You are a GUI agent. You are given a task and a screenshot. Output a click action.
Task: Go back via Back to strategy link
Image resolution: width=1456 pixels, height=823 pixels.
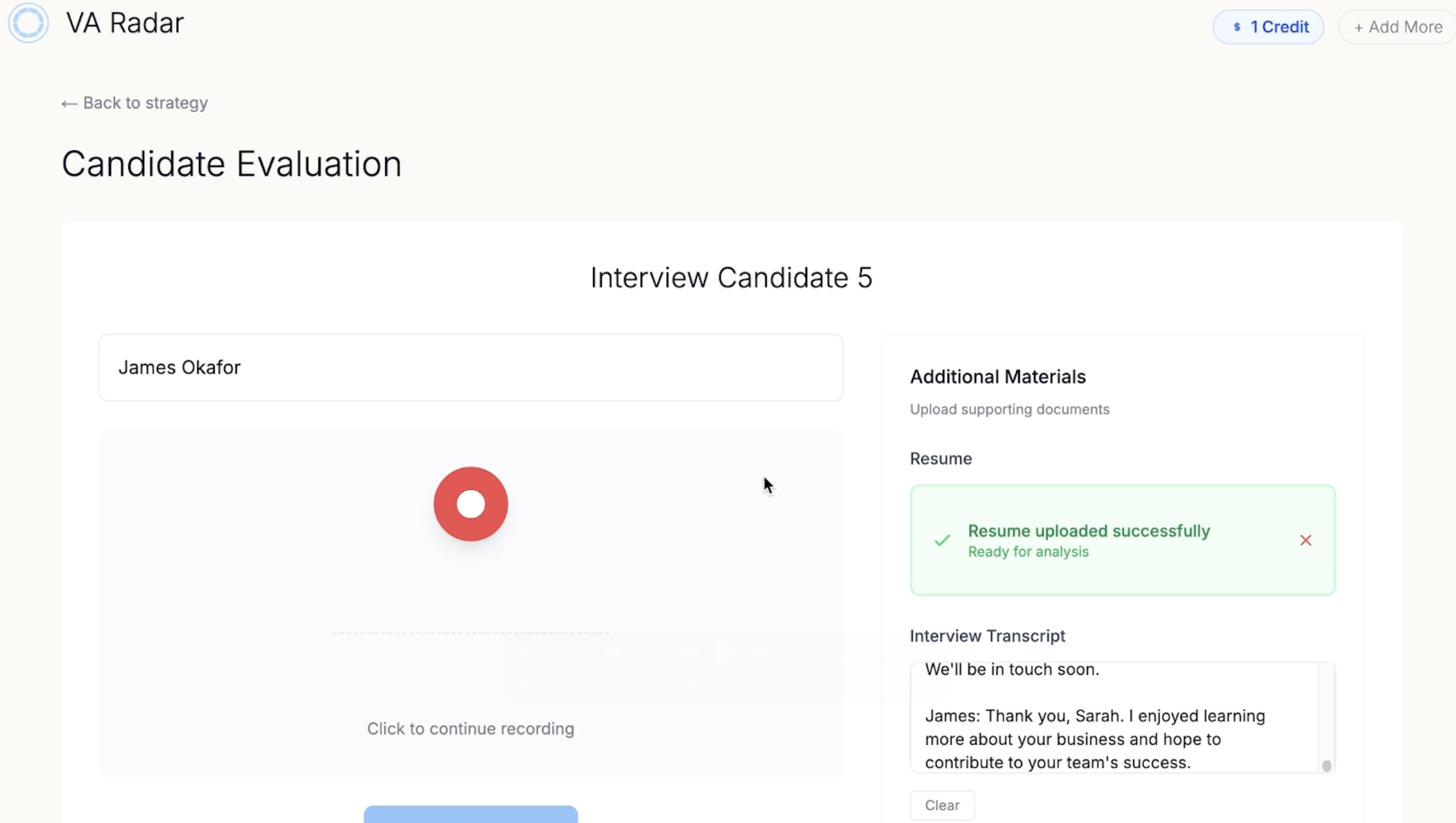point(134,103)
